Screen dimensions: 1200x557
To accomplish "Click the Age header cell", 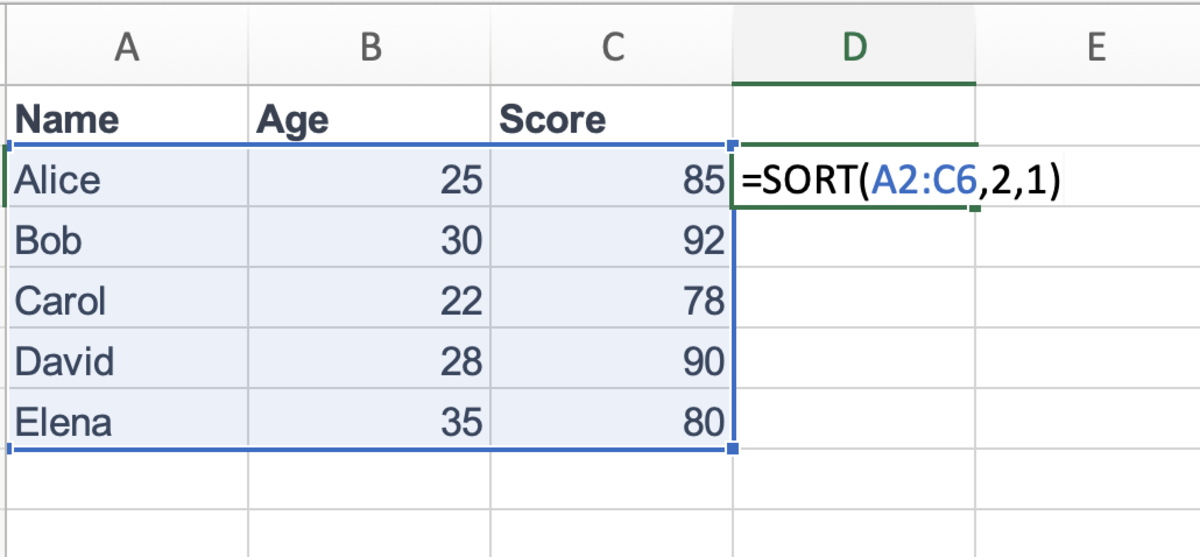I will (369, 120).
